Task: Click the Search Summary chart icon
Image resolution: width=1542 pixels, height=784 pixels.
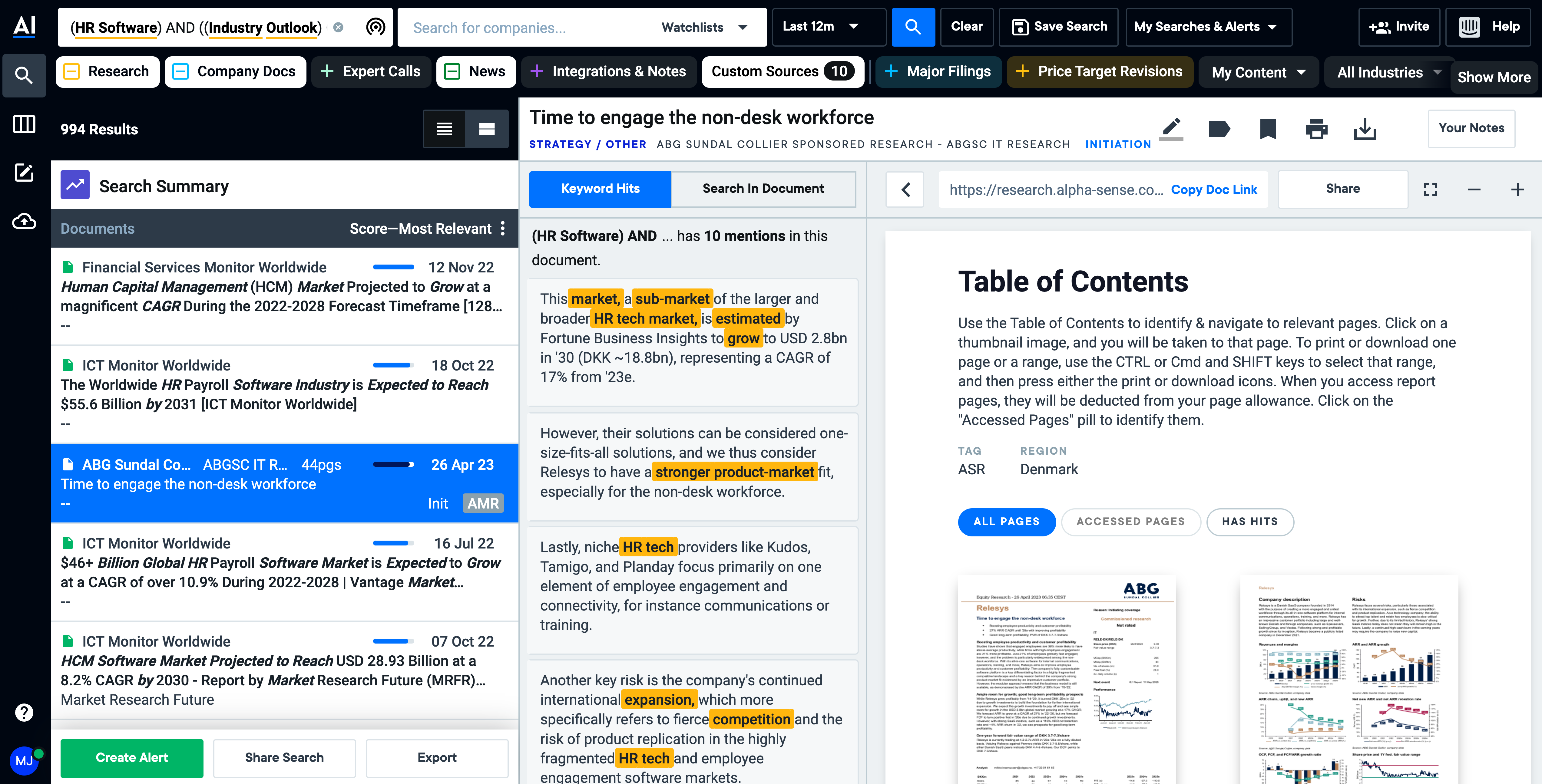Action: (75, 185)
